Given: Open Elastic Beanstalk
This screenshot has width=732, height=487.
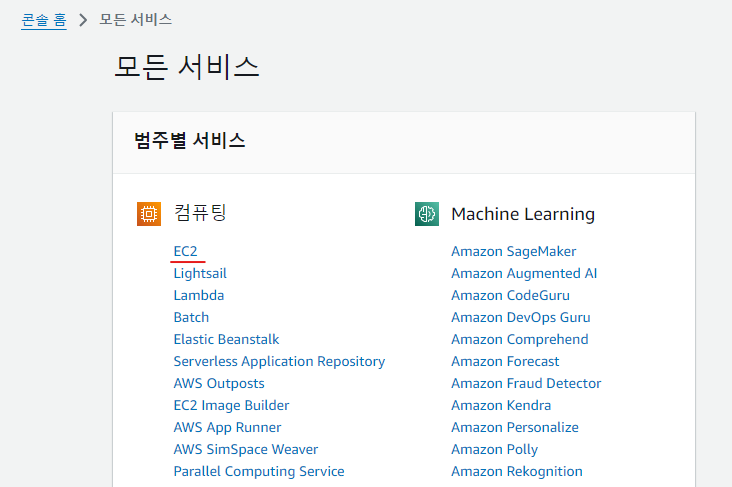Looking at the screenshot, I should [226, 339].
